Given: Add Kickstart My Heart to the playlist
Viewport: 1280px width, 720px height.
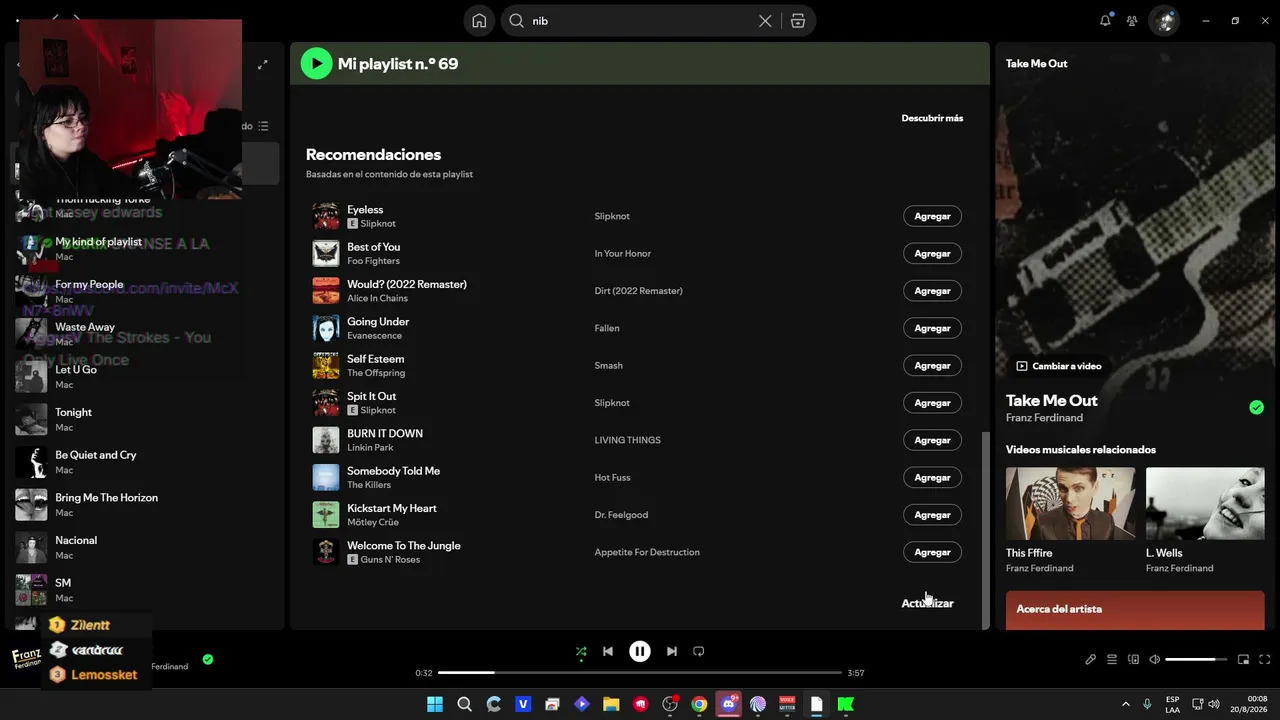Looking at the screenshot, I should (x=932, y=515).
